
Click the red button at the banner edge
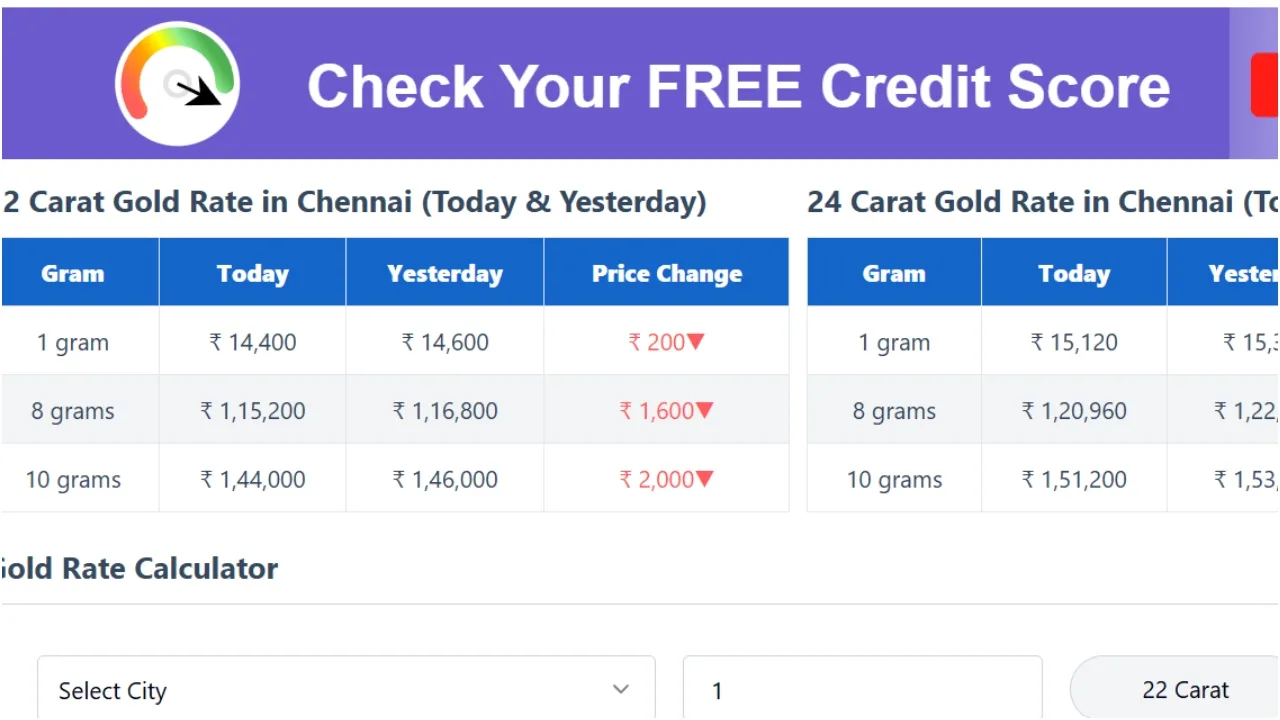[x=1265, y=86]
